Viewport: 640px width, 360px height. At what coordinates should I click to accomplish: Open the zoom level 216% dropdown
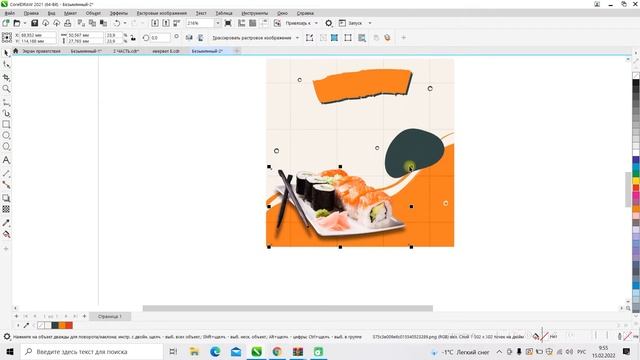218,23
